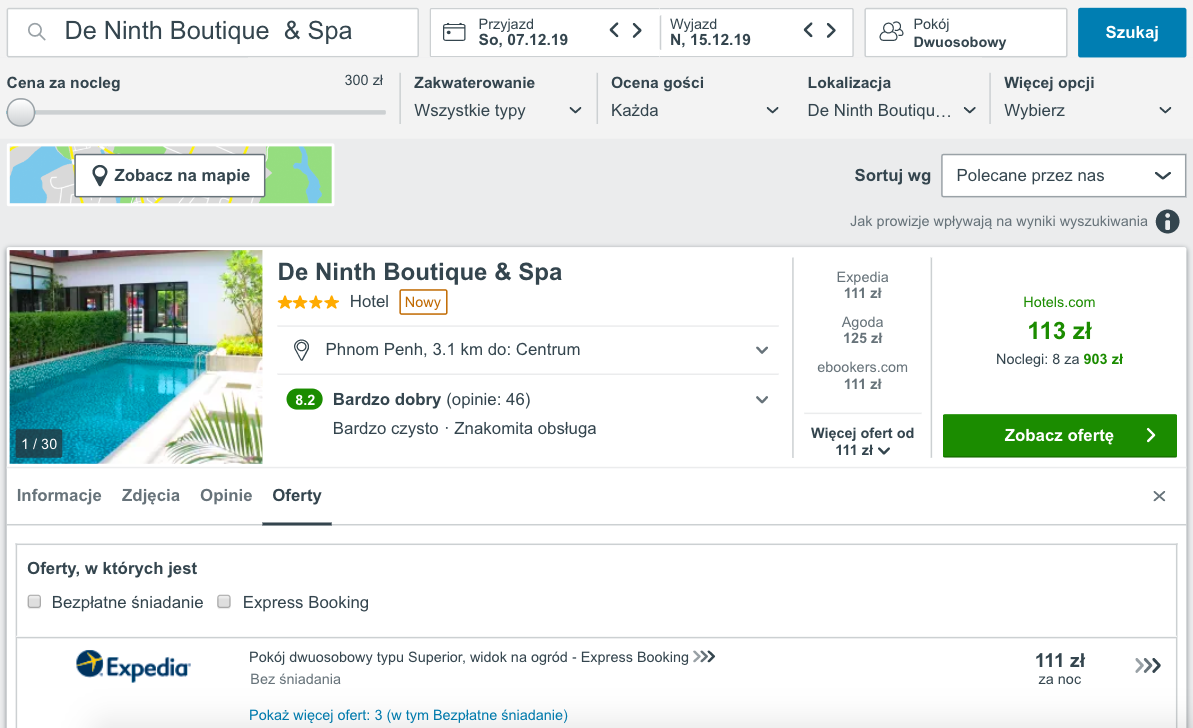Click the triple chevron beside 111 zł
The width and height of the screenshot is (1193, 728).
[1147, 666]
